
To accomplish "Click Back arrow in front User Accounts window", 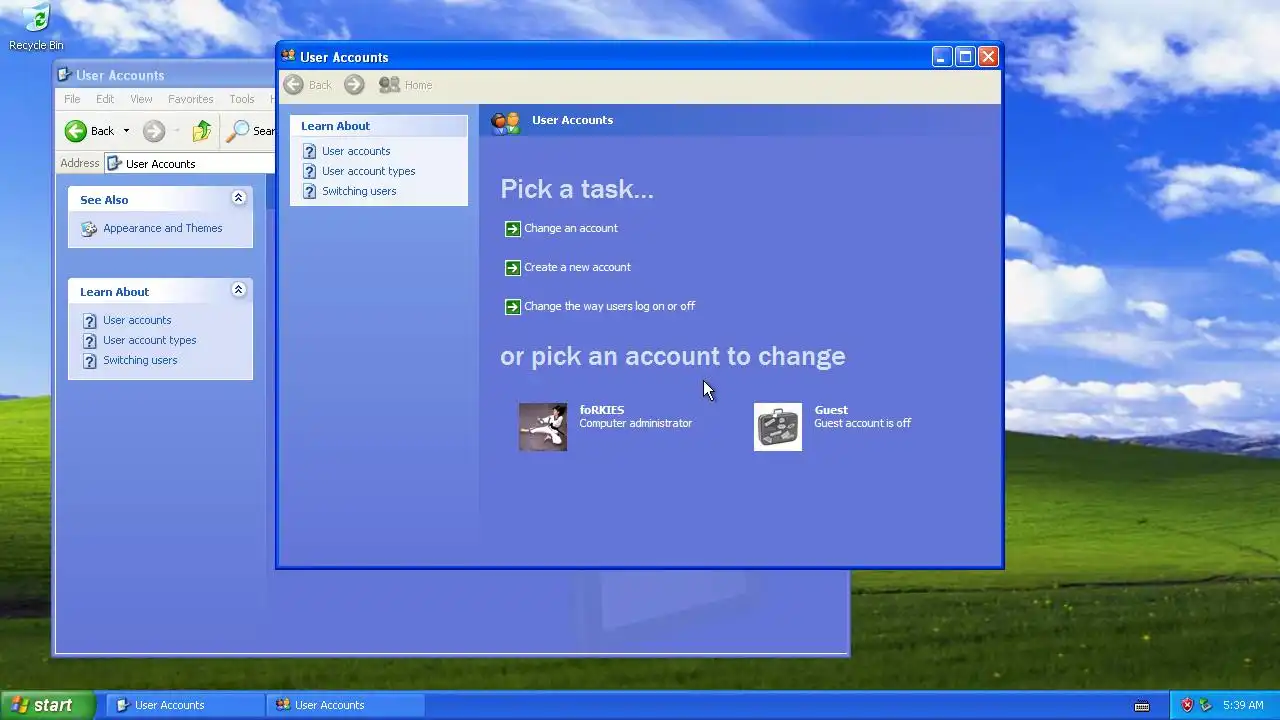I will click(293, 85).
